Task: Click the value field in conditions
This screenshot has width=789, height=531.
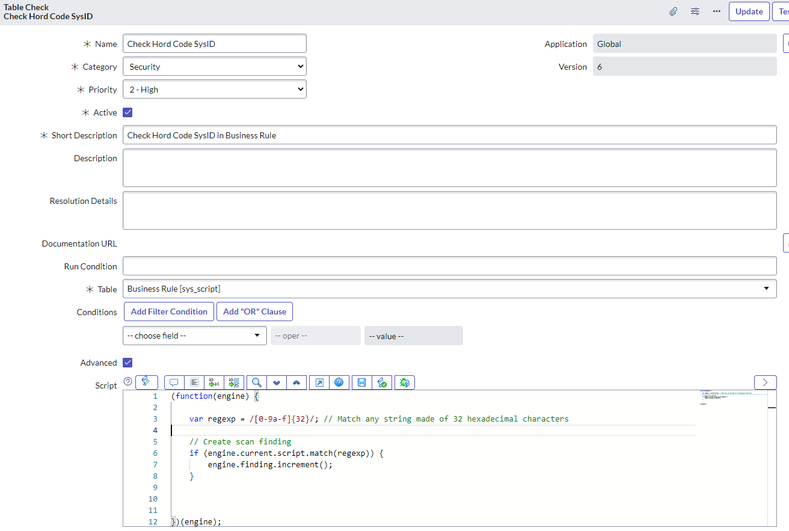Action: tap(414, 336)
